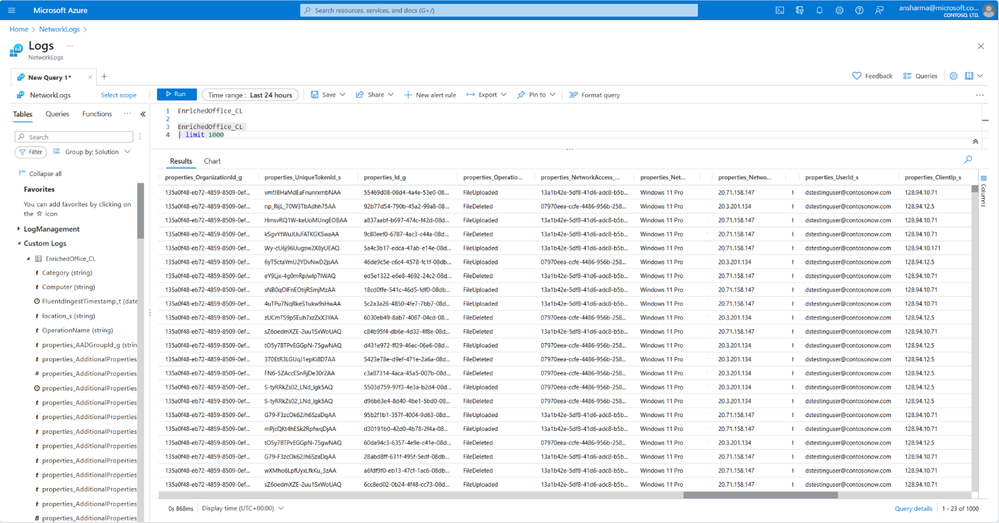Select Category (string) field
999x523 pixels.
click(67, 273)
